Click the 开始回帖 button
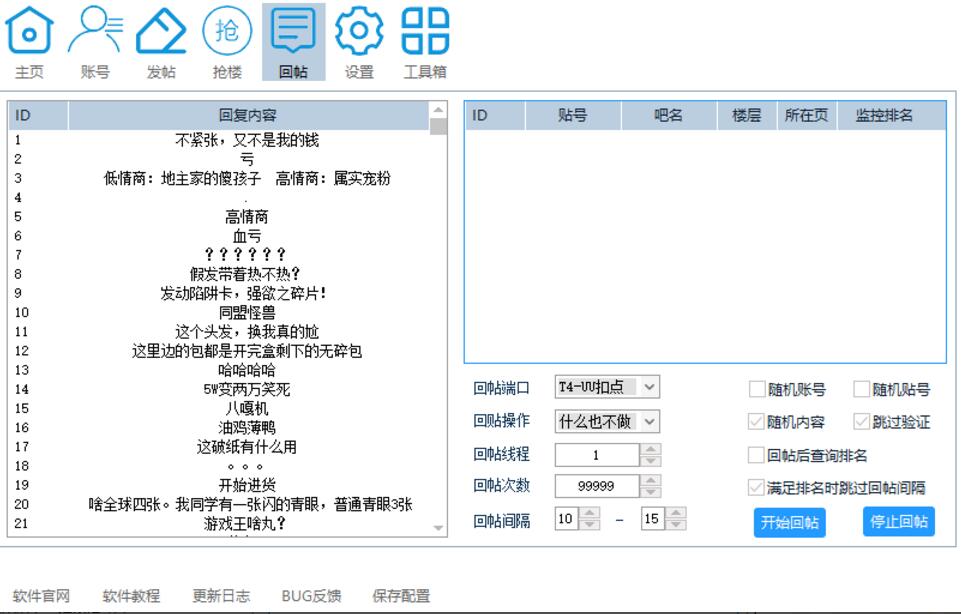The width and height of the screenshot is (961, 614). pyautogui.click(x=789, y=523)
